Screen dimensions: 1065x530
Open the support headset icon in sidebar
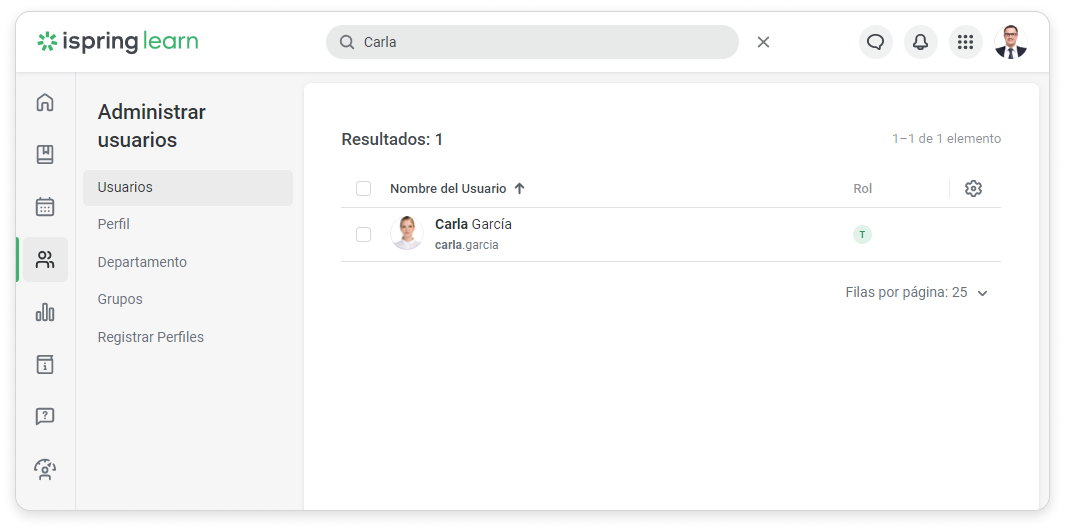click(45, 469)
